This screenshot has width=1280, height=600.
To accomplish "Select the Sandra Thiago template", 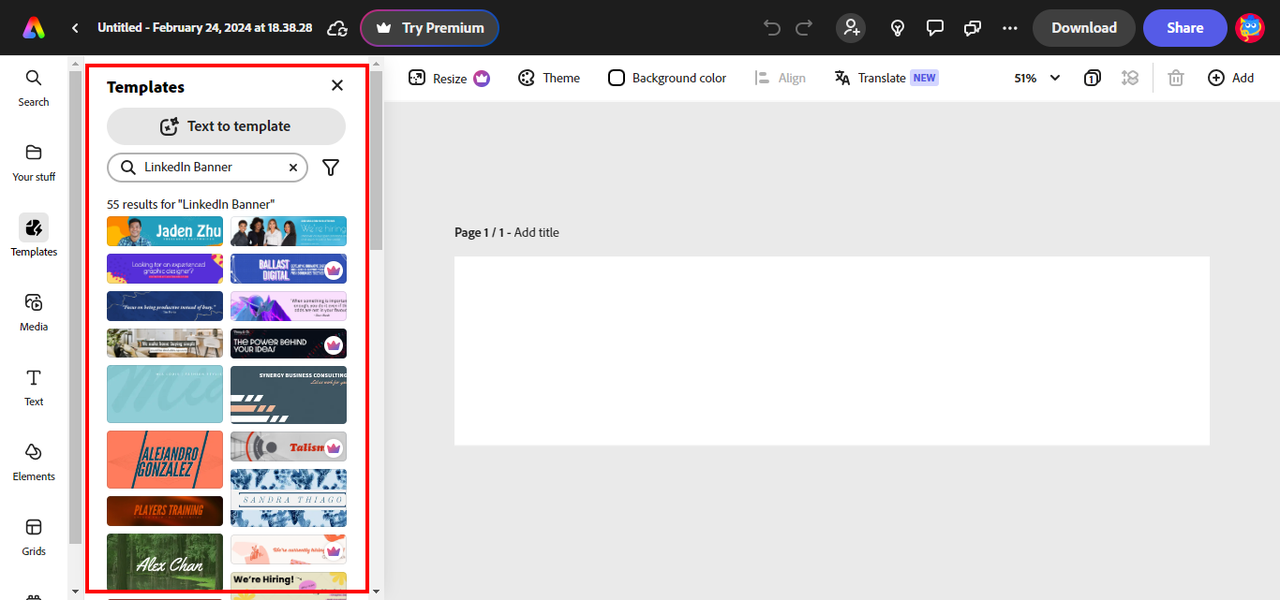I will 289,498.
